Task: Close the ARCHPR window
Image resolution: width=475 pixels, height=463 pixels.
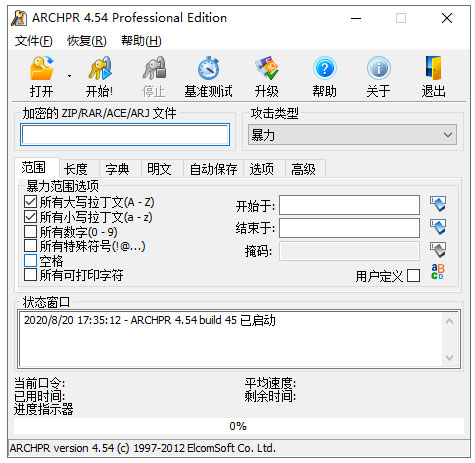Action: click(x=447, y=18)
